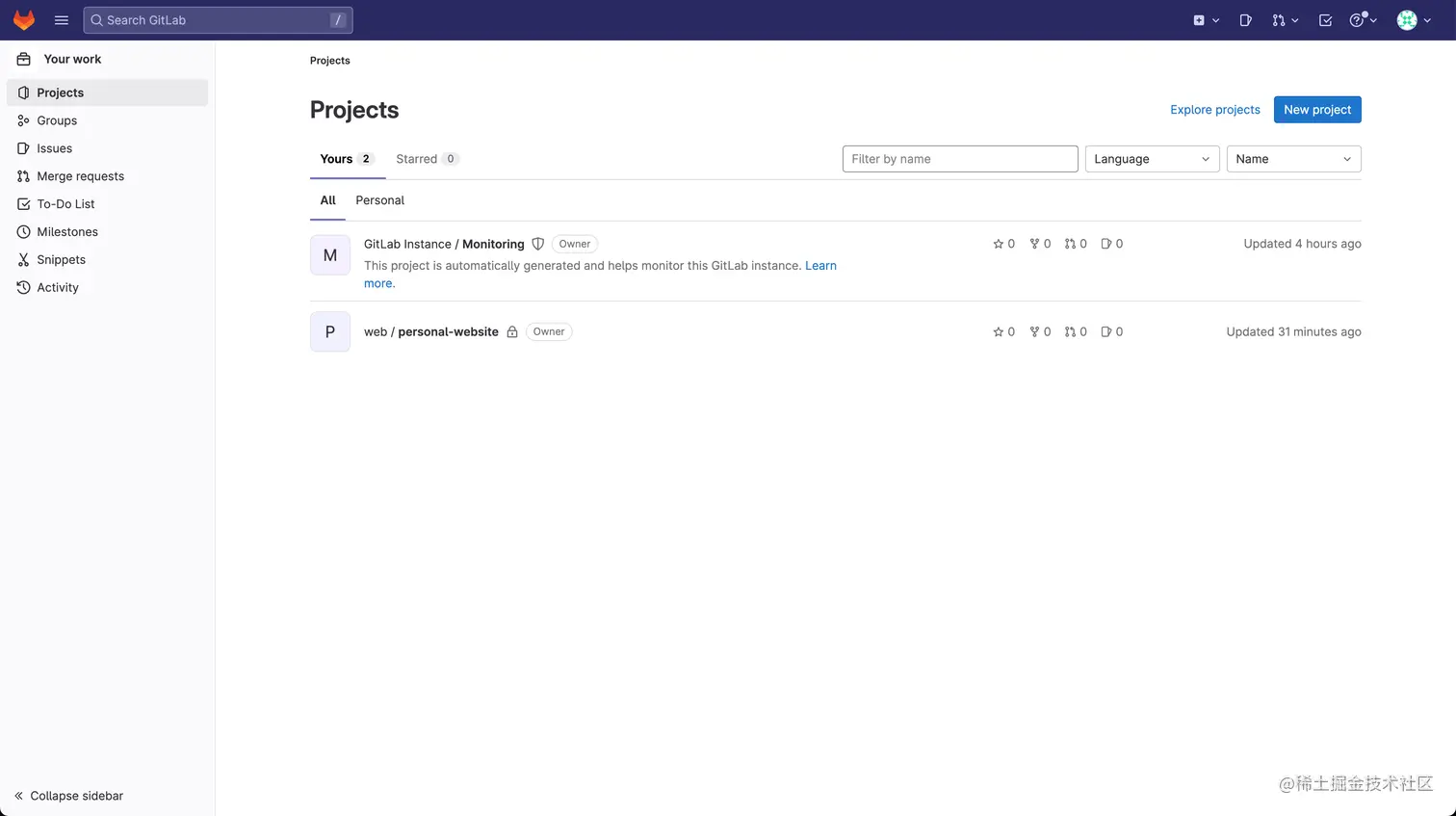Viewport: 1456px width, 816px height.
Task: Click 'Updated 4 hours ago' text
Action: (1302, 244)
